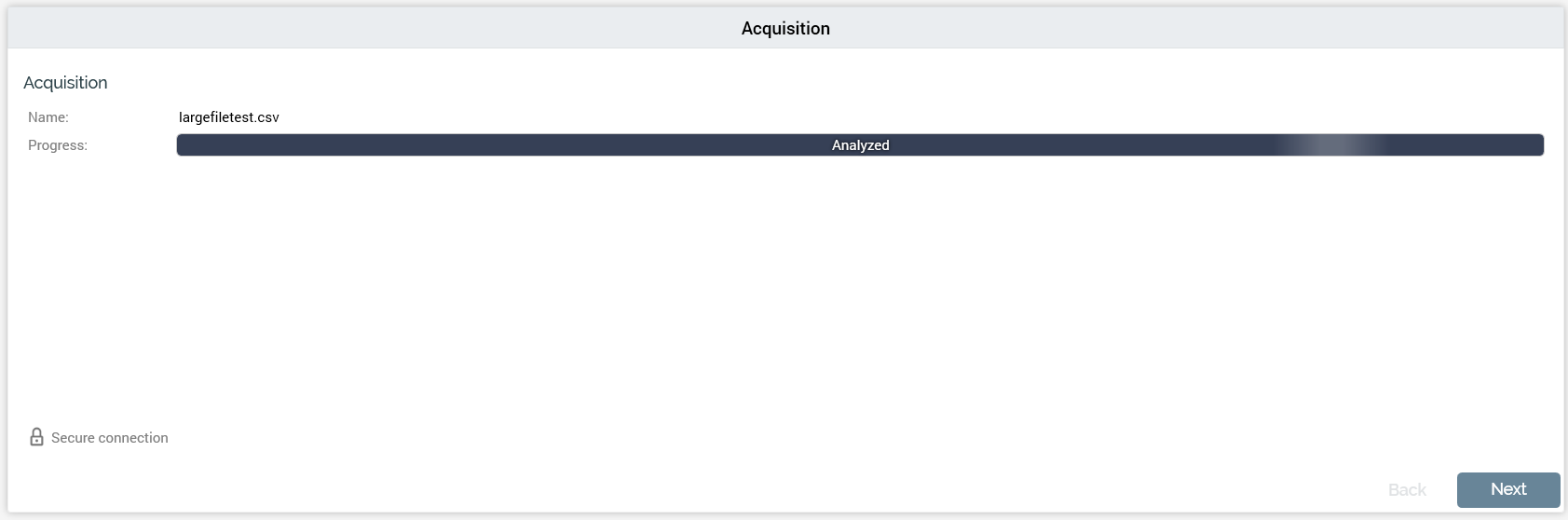Click the Acquisition heading above Name:
This screenshot has height=520, width=1568.
pos(65,83)
